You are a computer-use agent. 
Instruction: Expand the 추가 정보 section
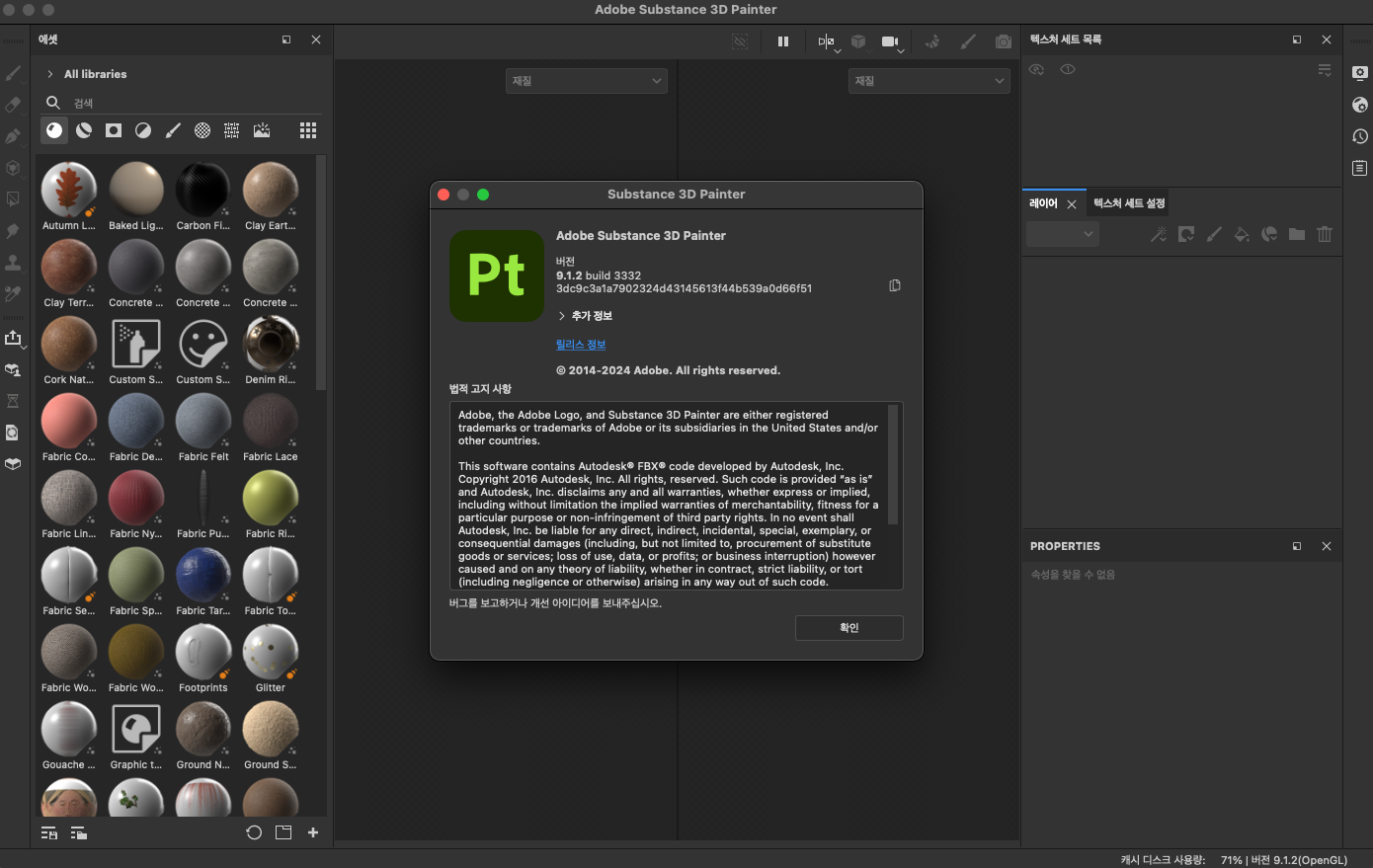[585, 316]
